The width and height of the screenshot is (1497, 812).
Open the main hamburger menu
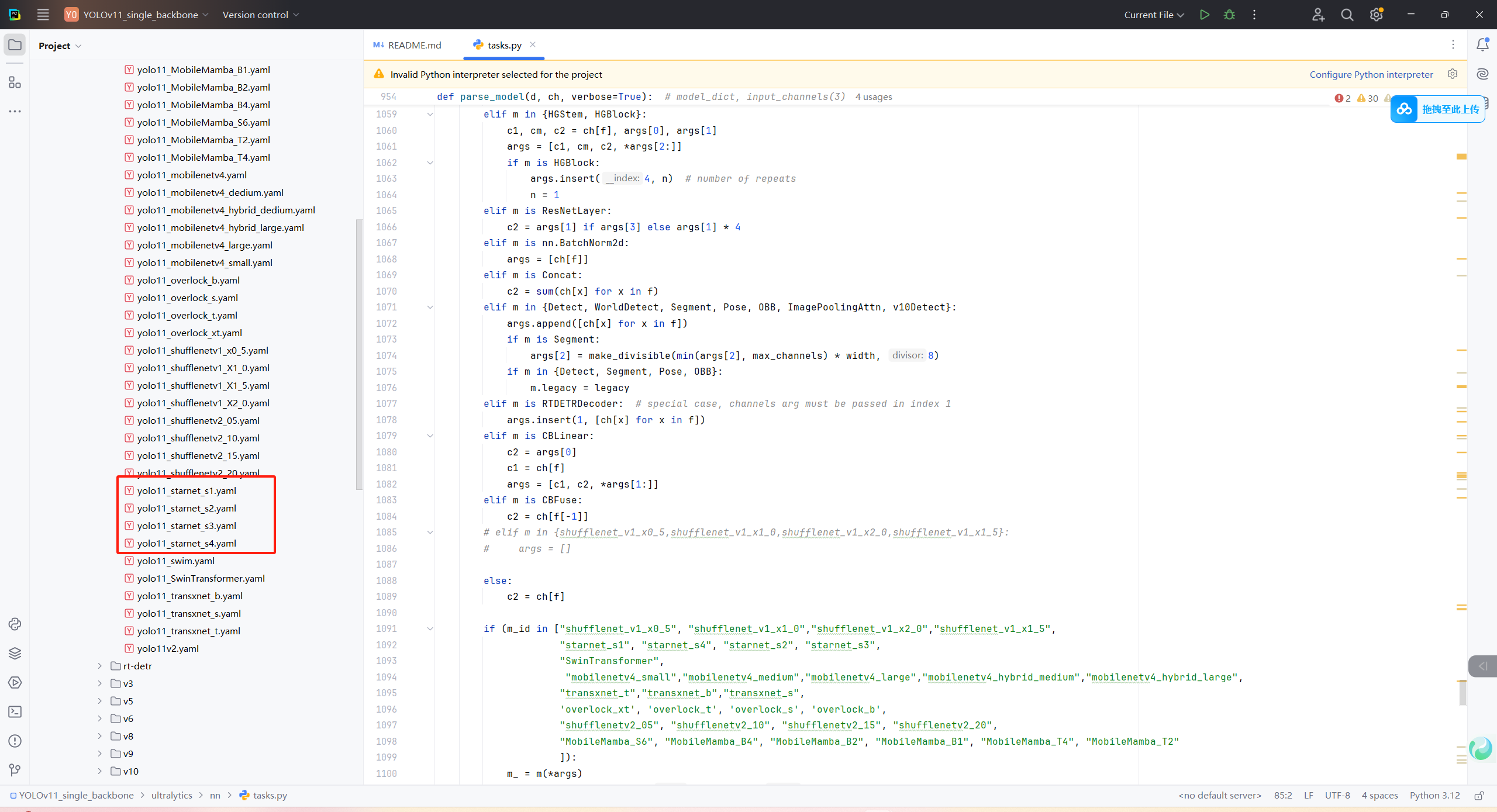(x=43, y=15)
